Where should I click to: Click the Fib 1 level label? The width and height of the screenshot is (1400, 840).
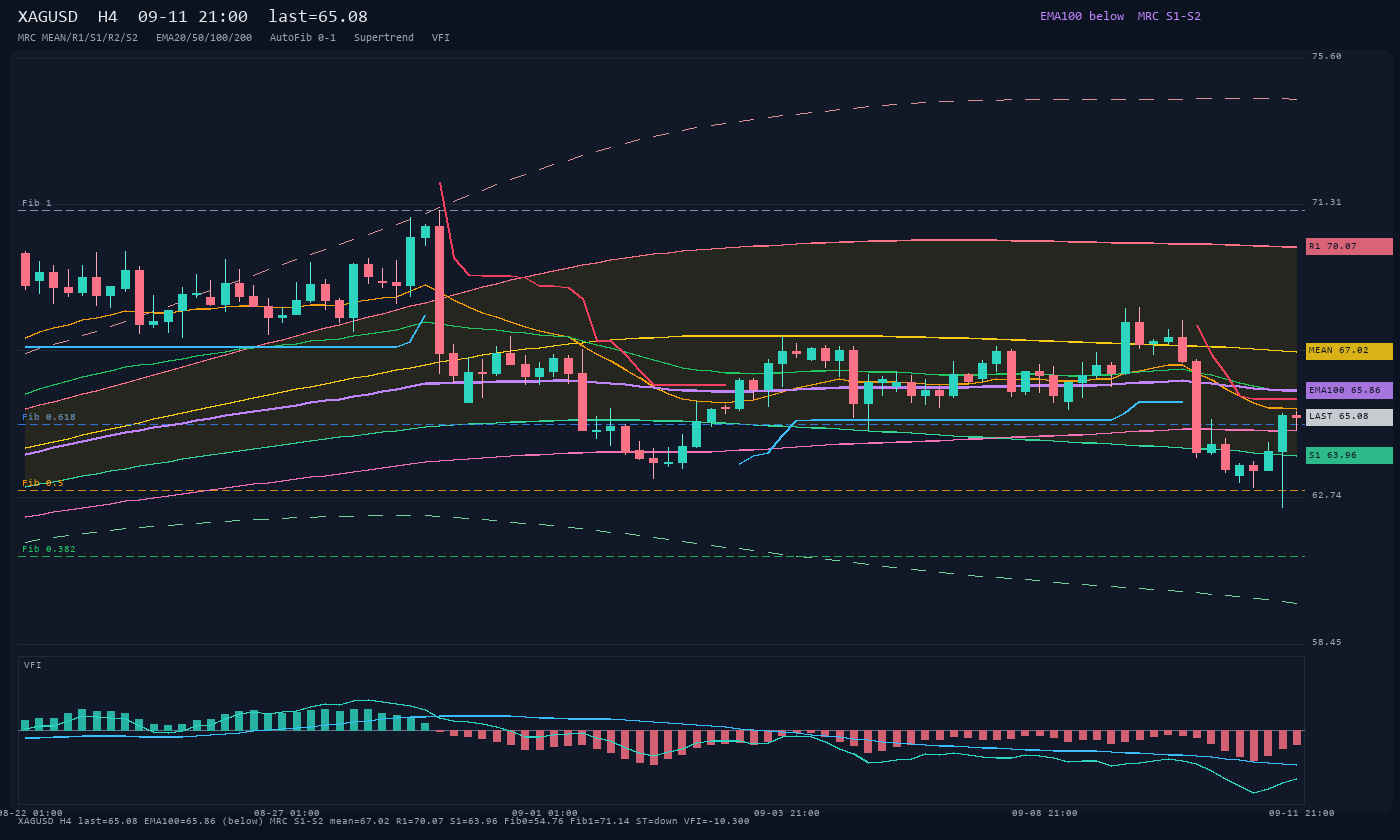37,203
